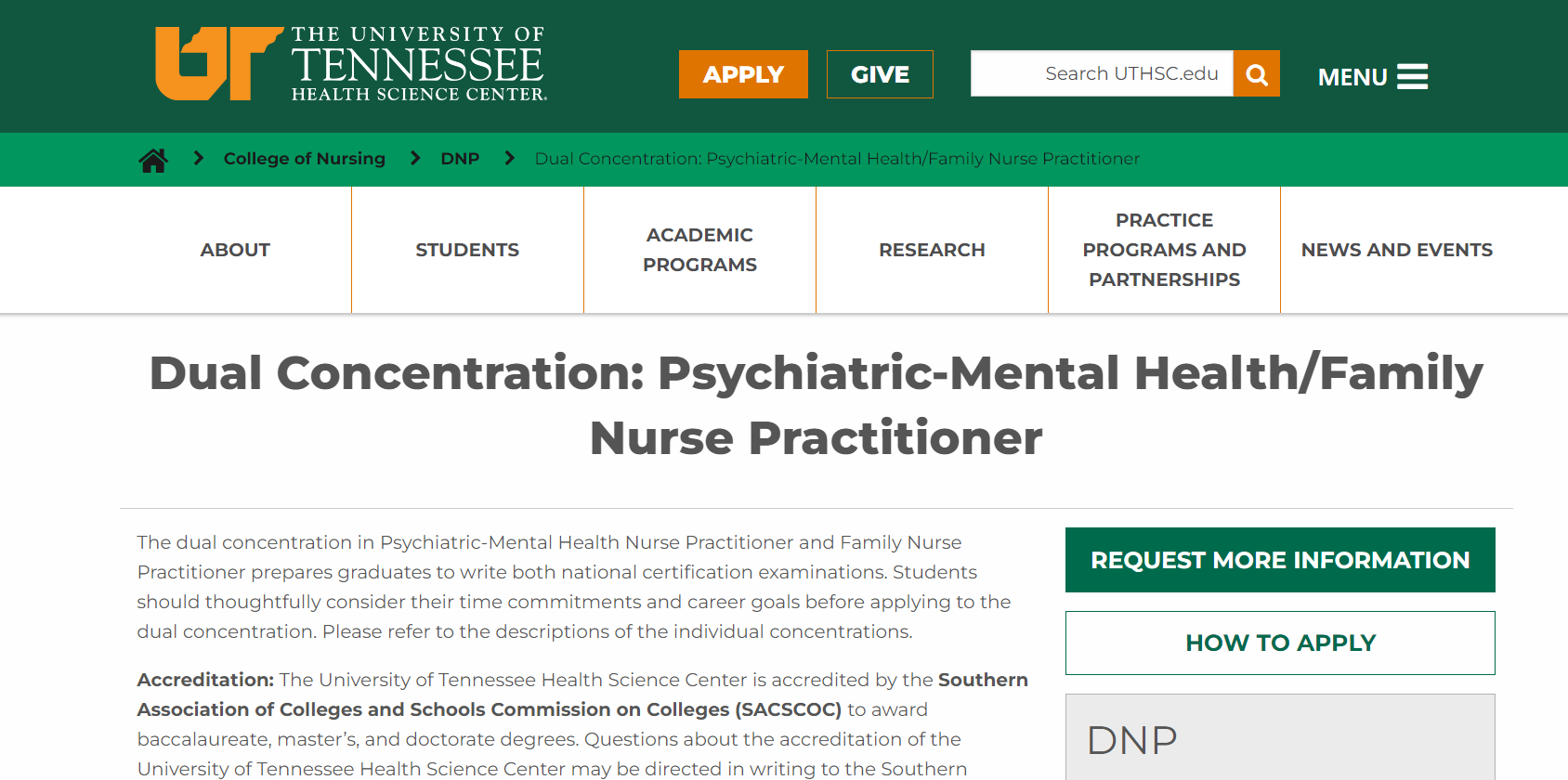Open DNP breadcrumb link
The height and width of the screenshot is (780, 1568).
coord(460,159)
